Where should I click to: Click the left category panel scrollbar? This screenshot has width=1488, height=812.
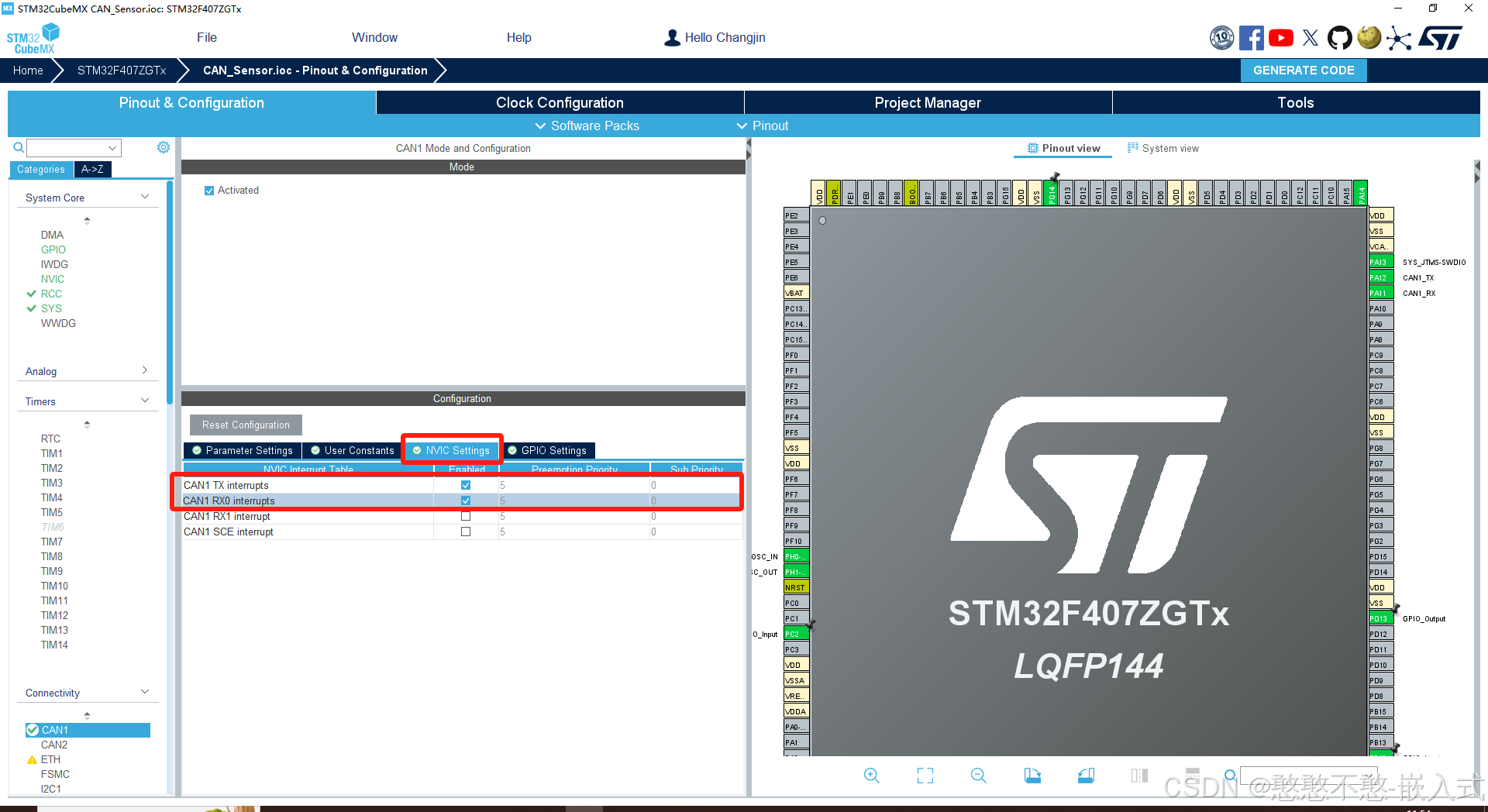pyautogui.click(x=170, y=293)
